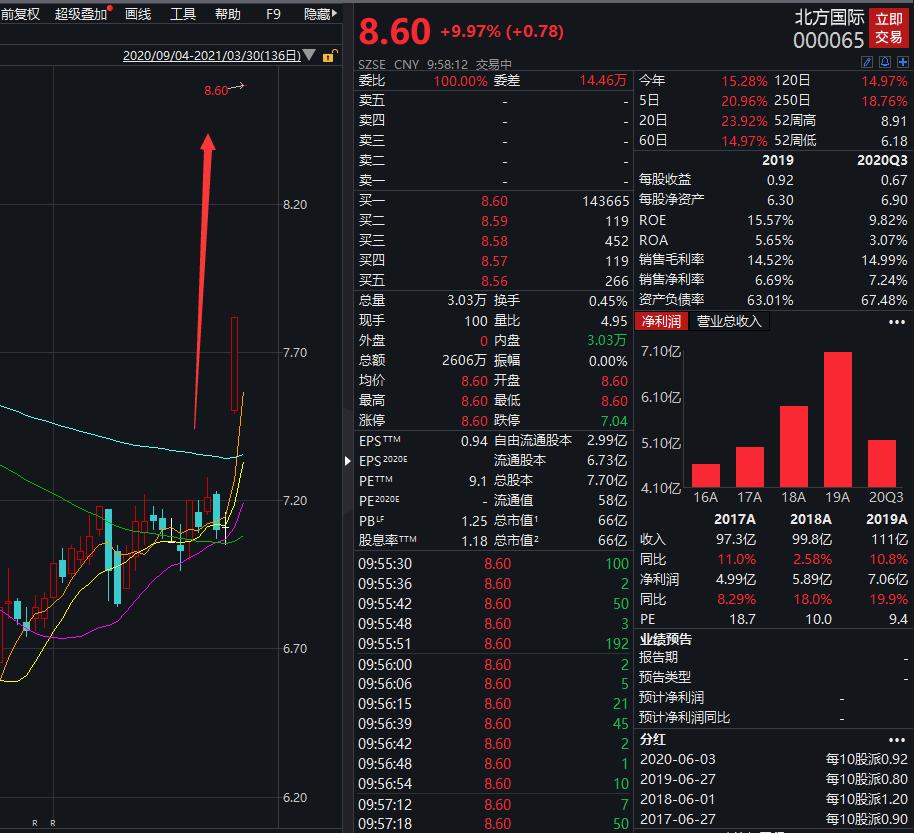Click the 买二 price 8.59
The image size is (914, 833).
[494, 221]
